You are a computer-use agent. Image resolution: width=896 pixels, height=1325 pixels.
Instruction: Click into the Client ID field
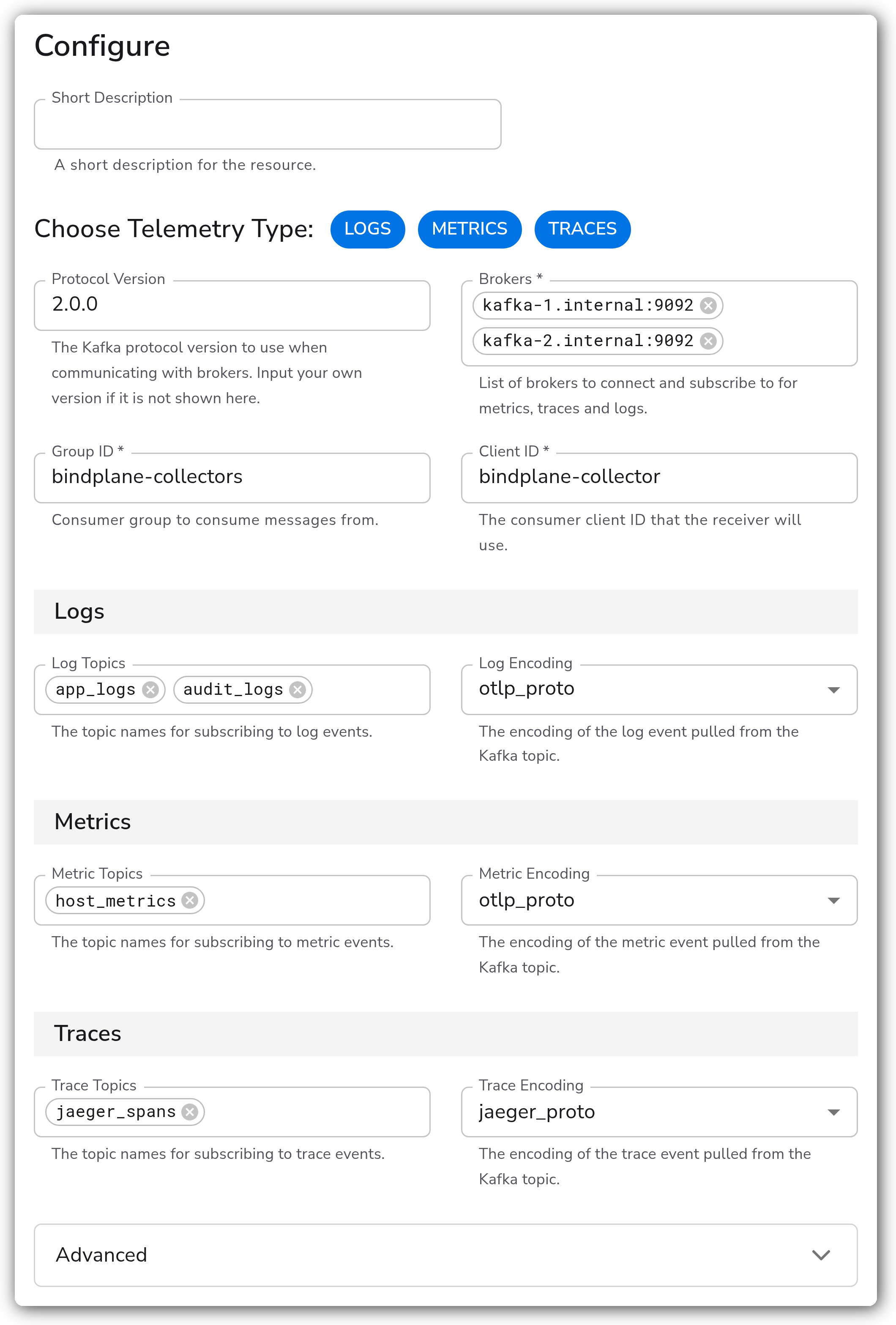pos(659,478)
